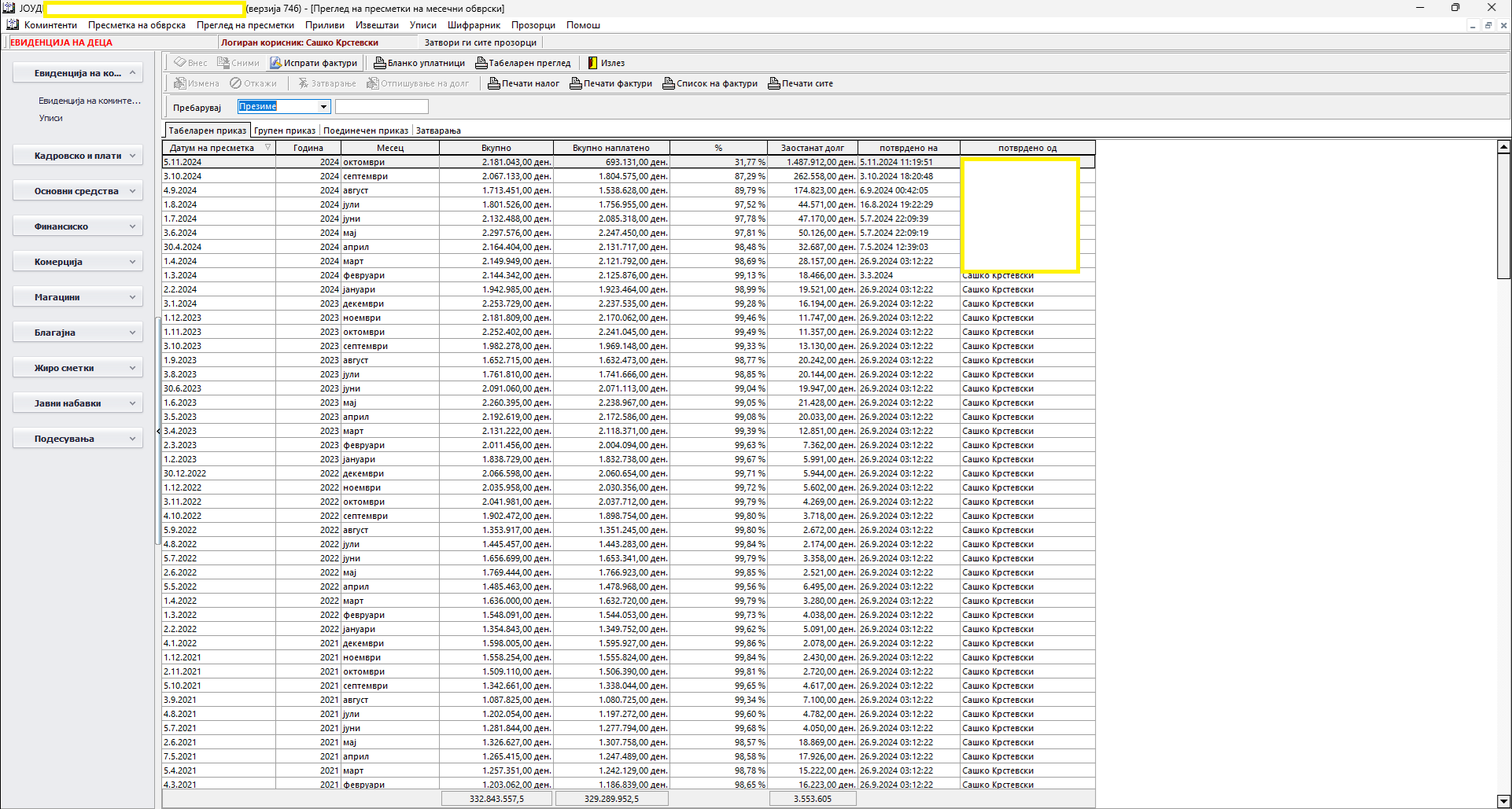1512x809 pixels.
Task: Click the Излез exit icon
Action: [593, 63]
